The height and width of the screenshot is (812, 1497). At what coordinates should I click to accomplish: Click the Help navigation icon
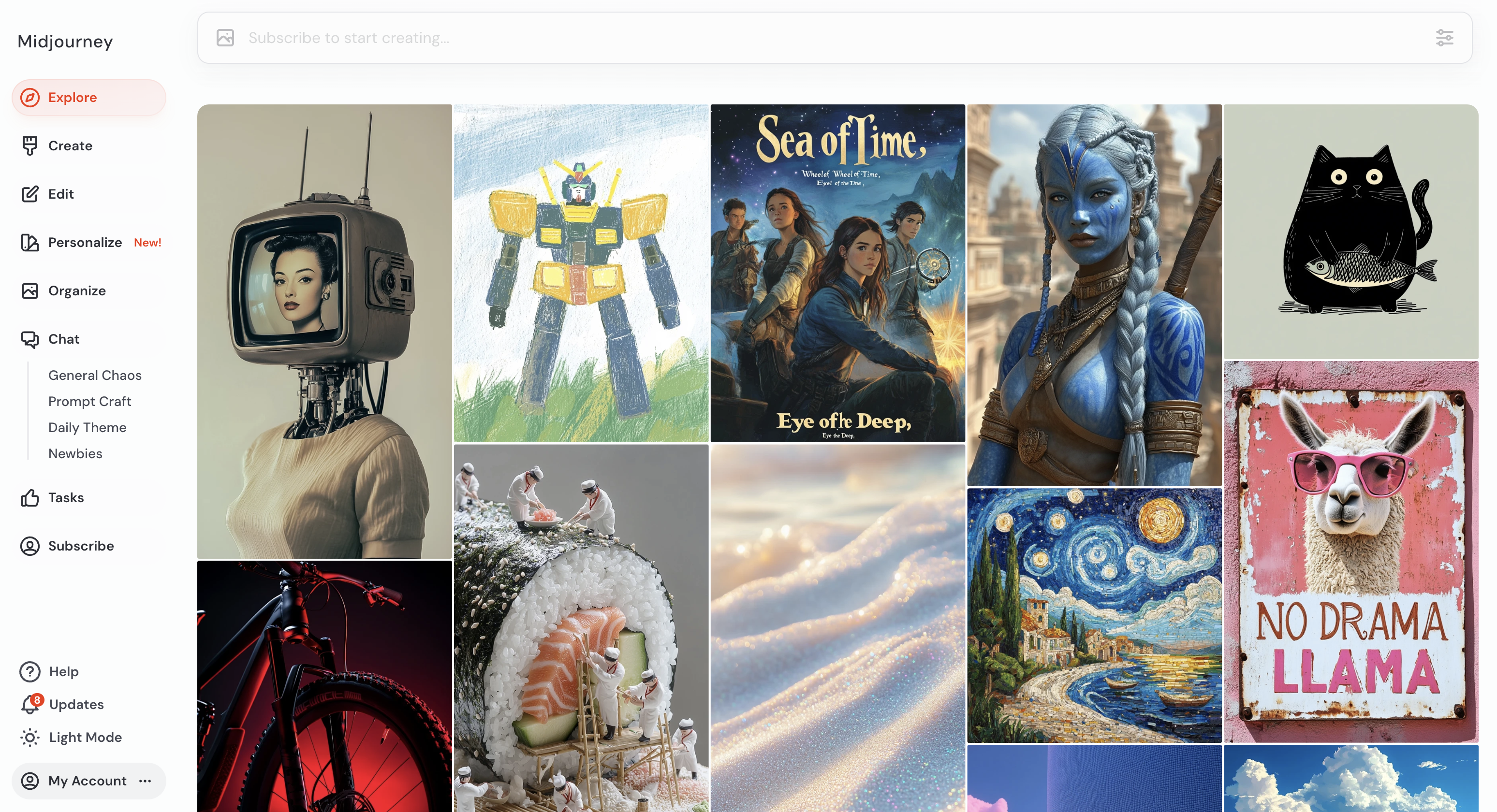[x=29, y=671]
